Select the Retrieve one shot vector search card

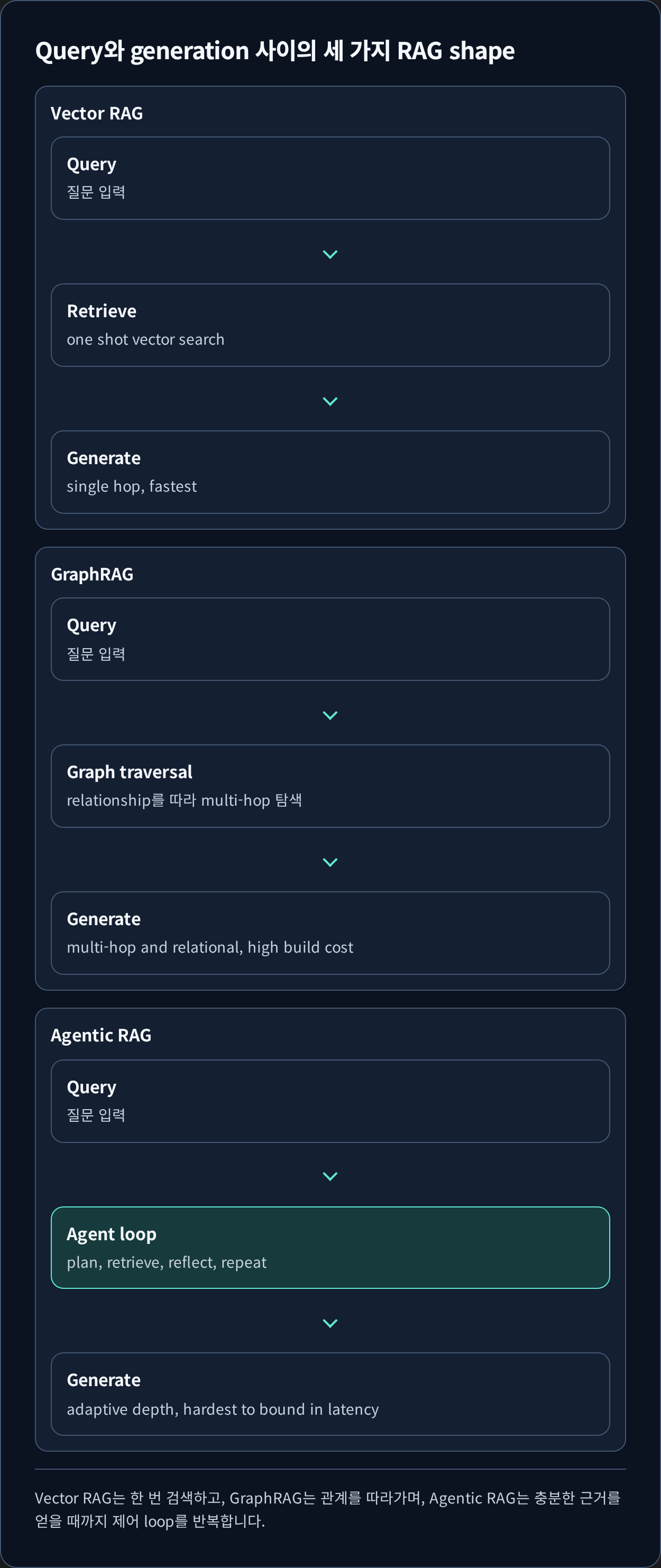(331, 325)
